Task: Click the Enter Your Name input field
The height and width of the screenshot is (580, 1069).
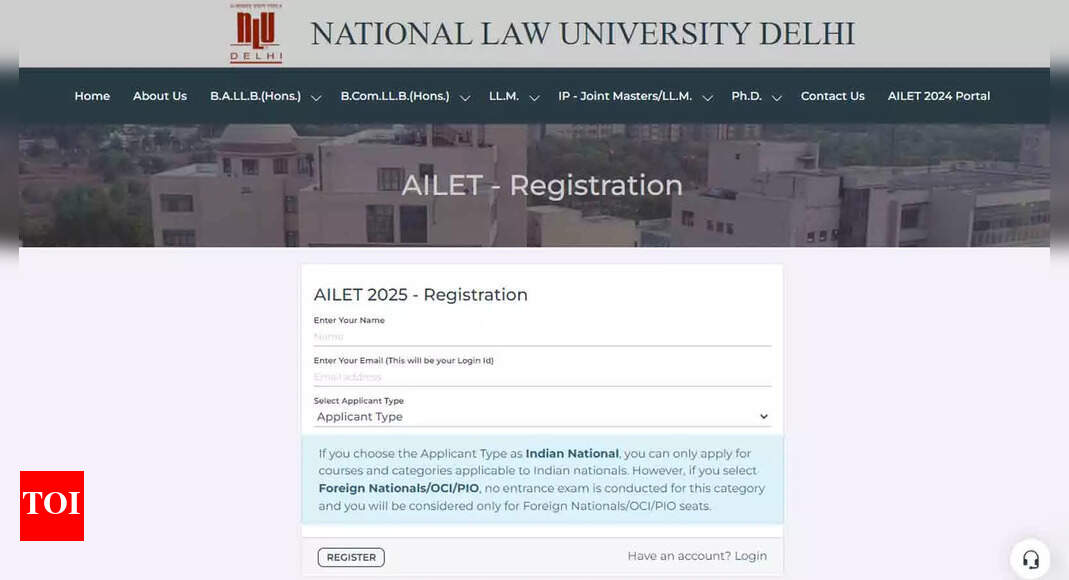Action: coord(542,336)
